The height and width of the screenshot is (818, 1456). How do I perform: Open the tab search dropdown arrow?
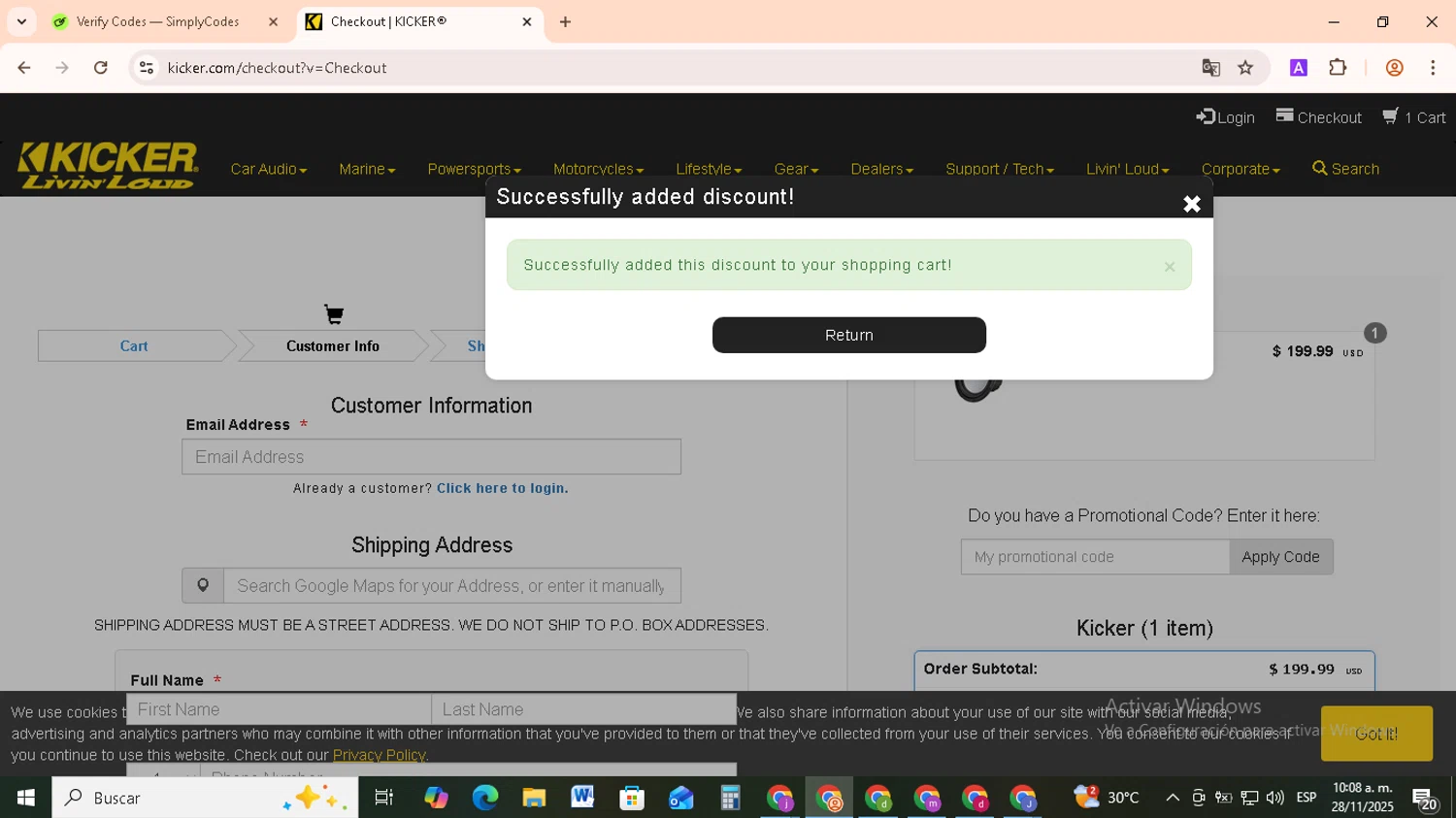21,21
